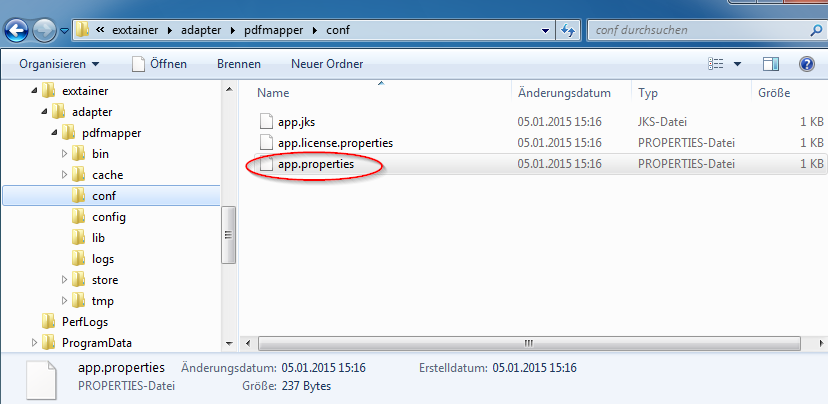
Task: Expand the store folder node
Action: [x=64, y=279]
